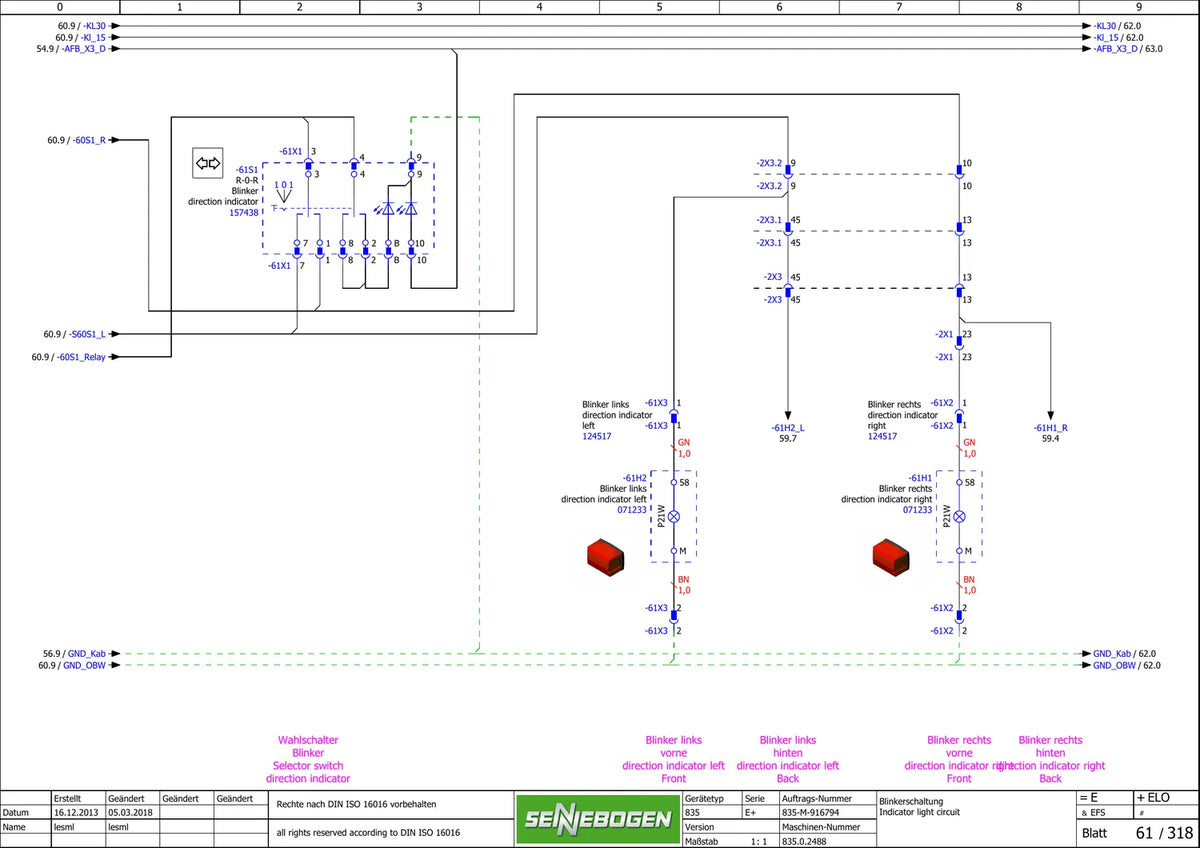
Task: Select the -61S1 switch designation
Action: tap(247, 170)
